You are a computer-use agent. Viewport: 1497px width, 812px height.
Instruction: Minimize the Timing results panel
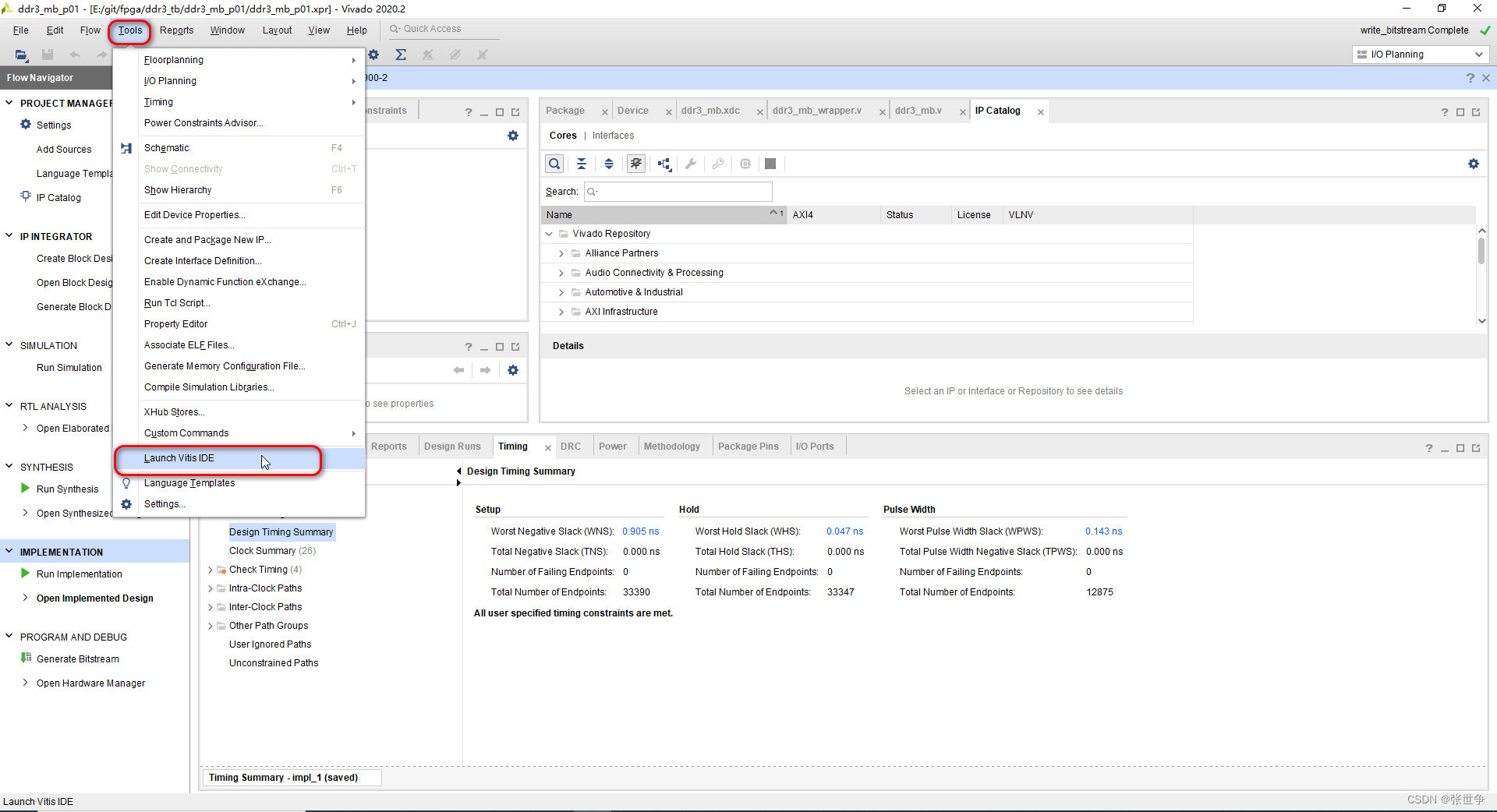pos(1445,449)
